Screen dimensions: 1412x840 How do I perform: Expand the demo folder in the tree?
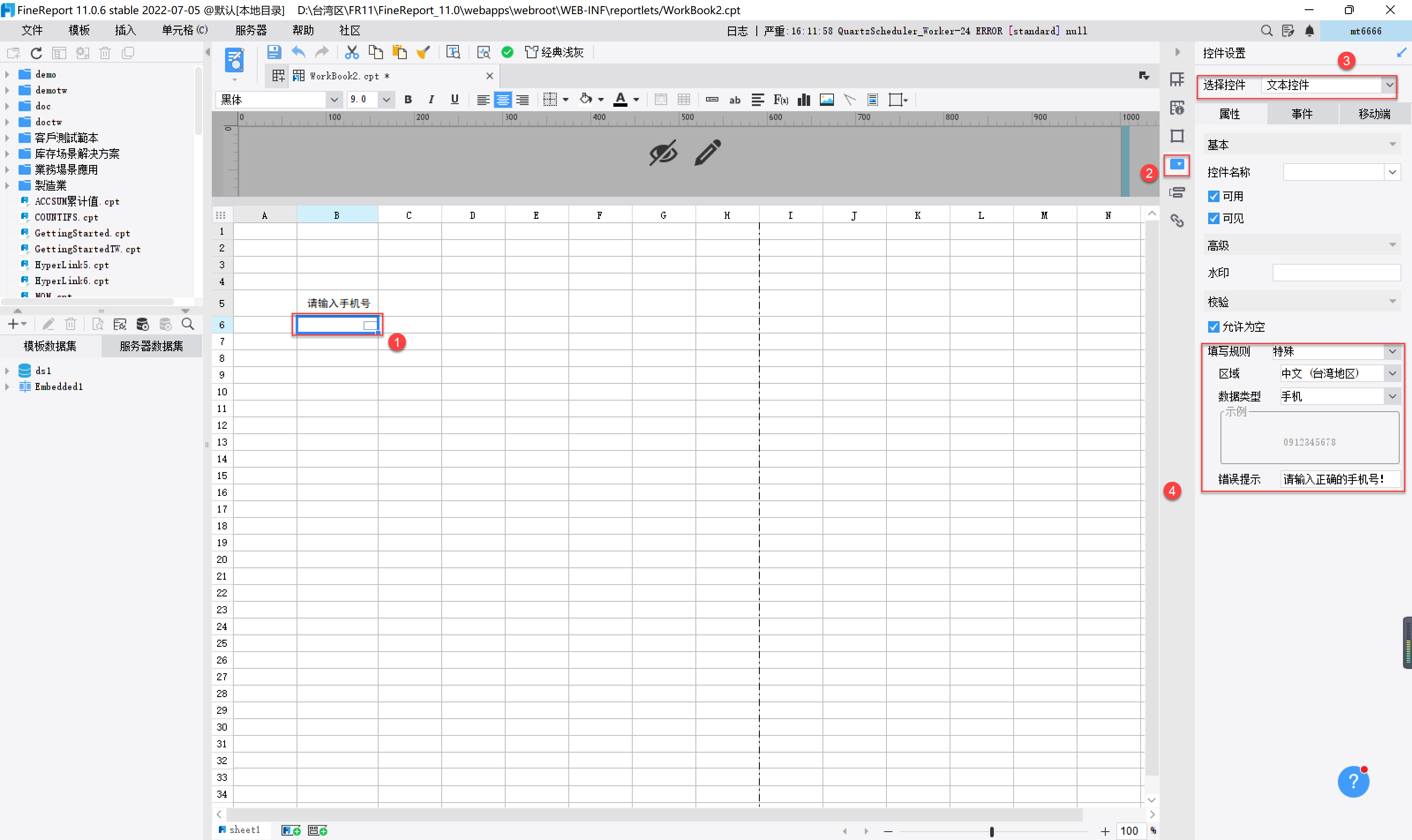(8, 74)
